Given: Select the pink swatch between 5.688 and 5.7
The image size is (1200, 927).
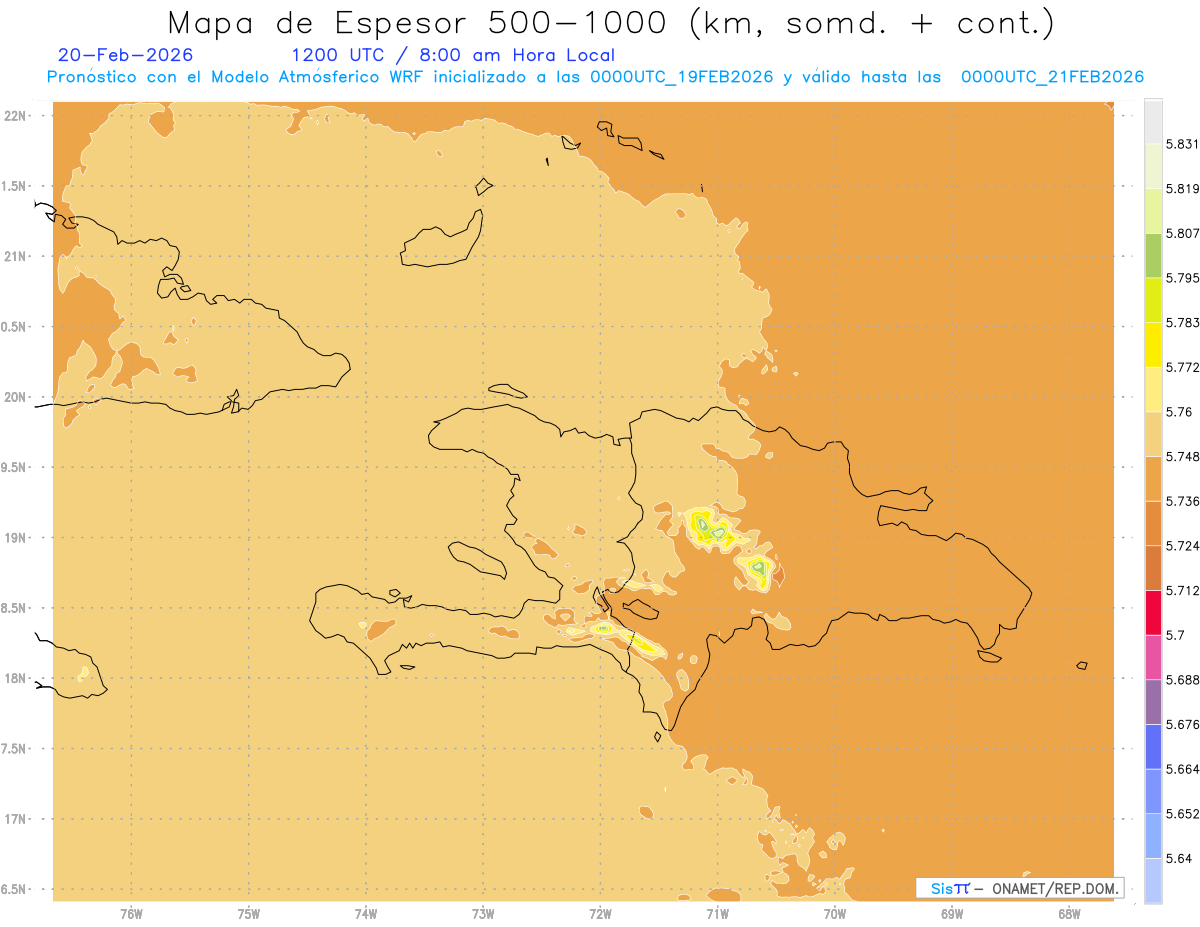Looking at the screenshot, I should [1153, 657].
